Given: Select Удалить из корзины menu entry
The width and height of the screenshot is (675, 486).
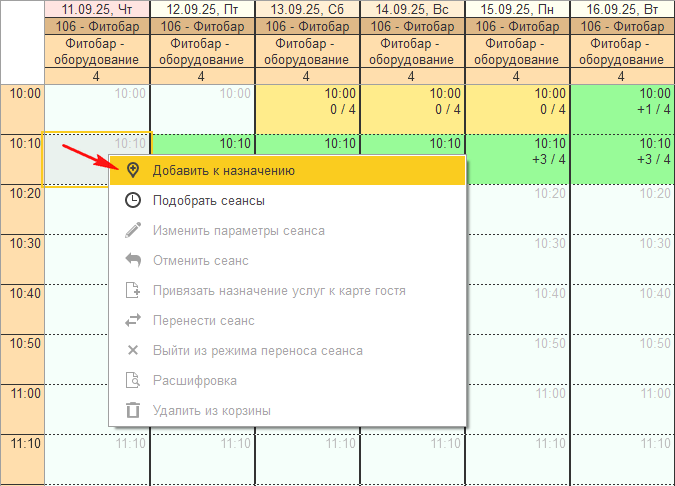Looking at the screenshot, I should click(288, 410).
